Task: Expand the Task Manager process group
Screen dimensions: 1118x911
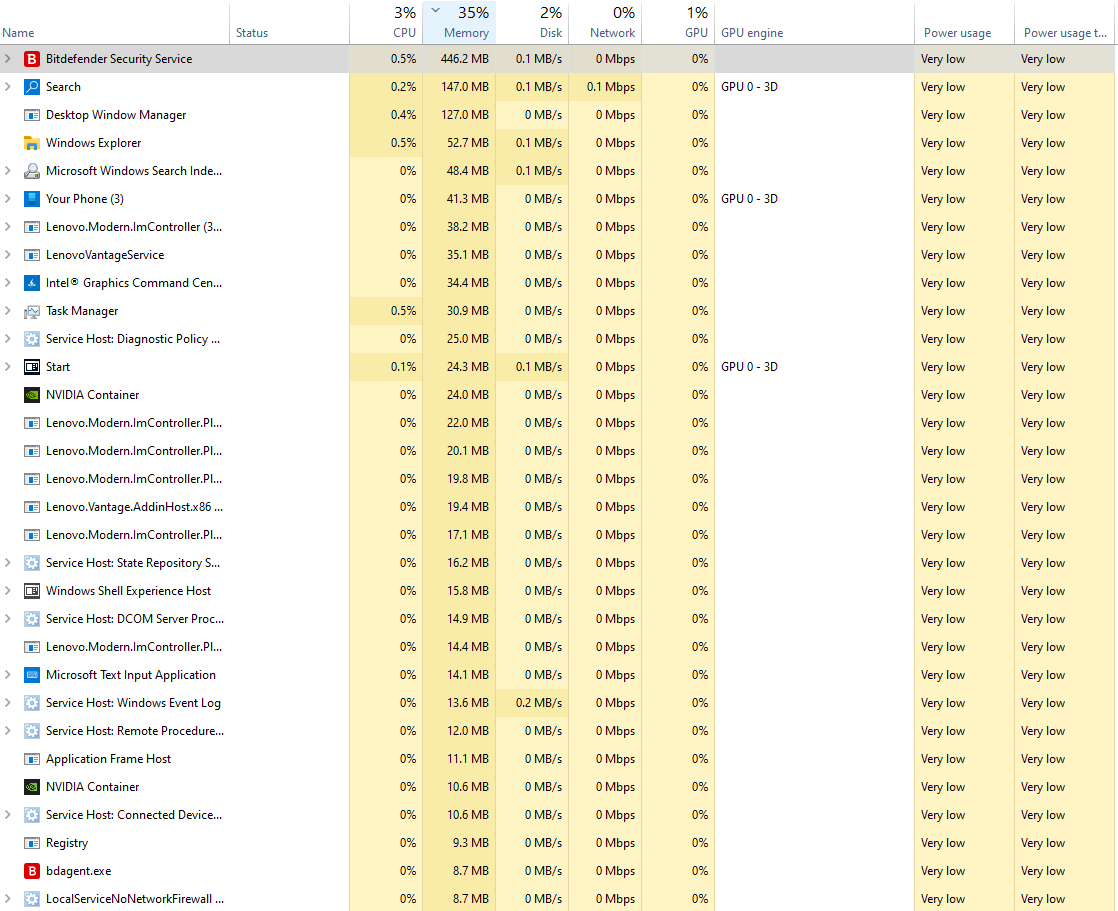Action: pos(8,311)
